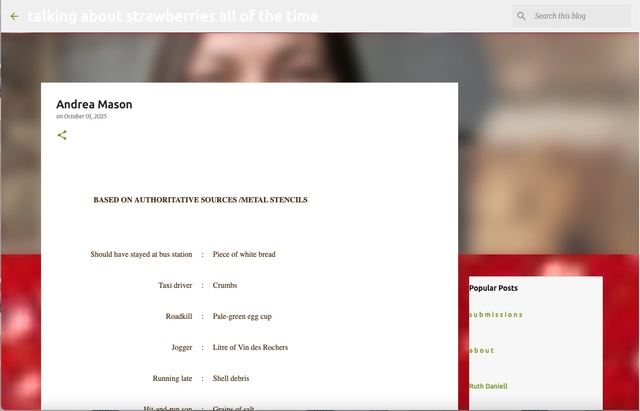
Task: Click the 'Roadkill' entry in the poem
Action: tap(178, 317)
